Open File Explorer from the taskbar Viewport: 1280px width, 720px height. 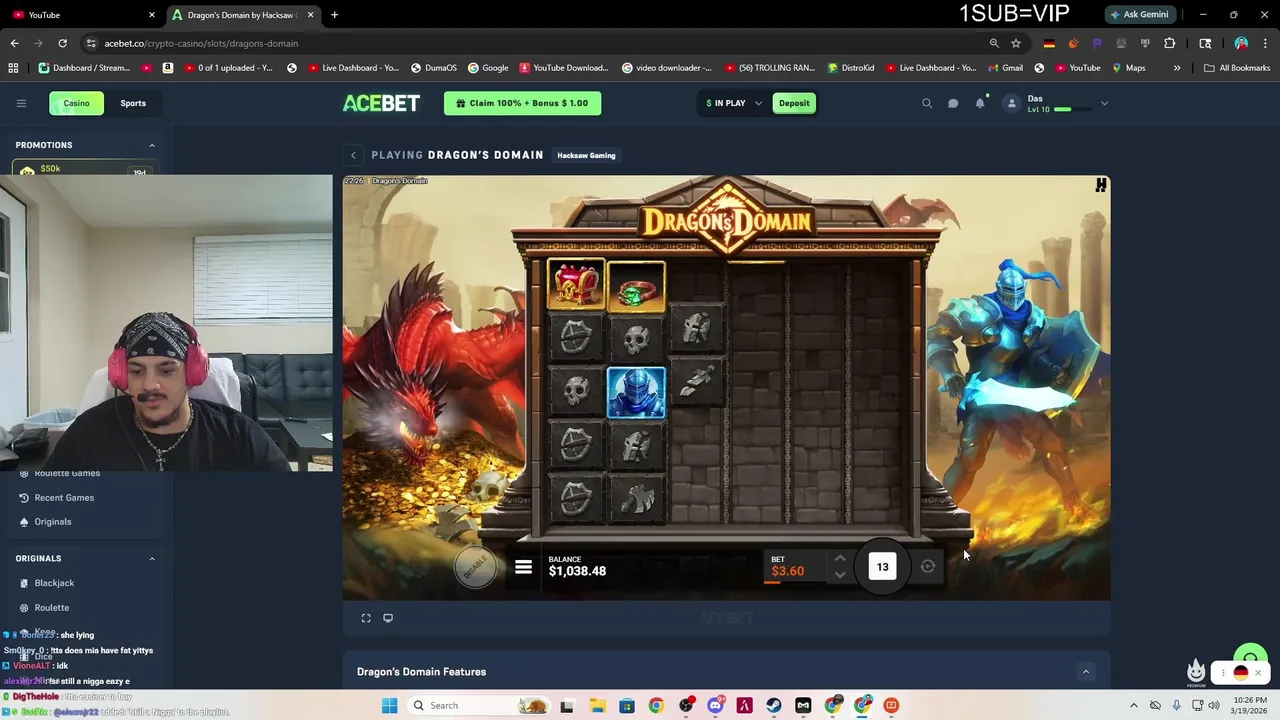[597, 705]
